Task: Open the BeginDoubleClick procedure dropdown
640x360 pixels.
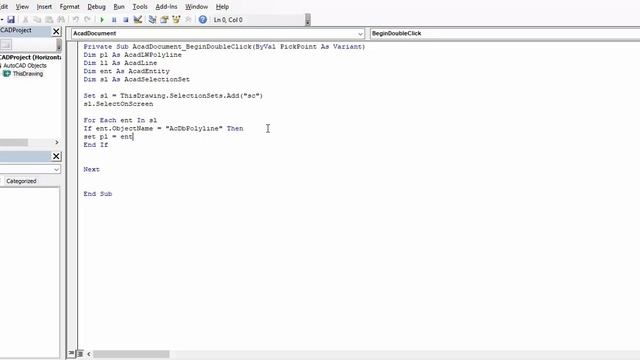Action: click(x=505, y=33)
